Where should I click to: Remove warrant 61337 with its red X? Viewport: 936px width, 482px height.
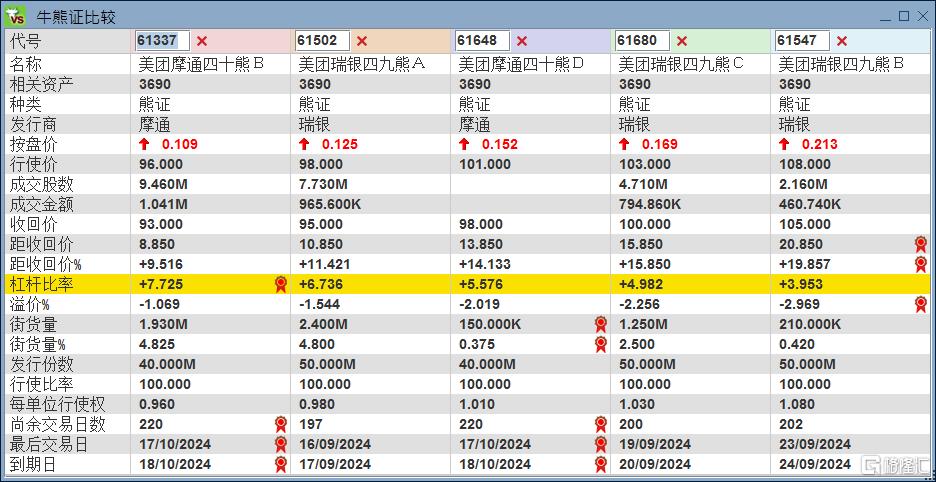[x=202, y=41]
